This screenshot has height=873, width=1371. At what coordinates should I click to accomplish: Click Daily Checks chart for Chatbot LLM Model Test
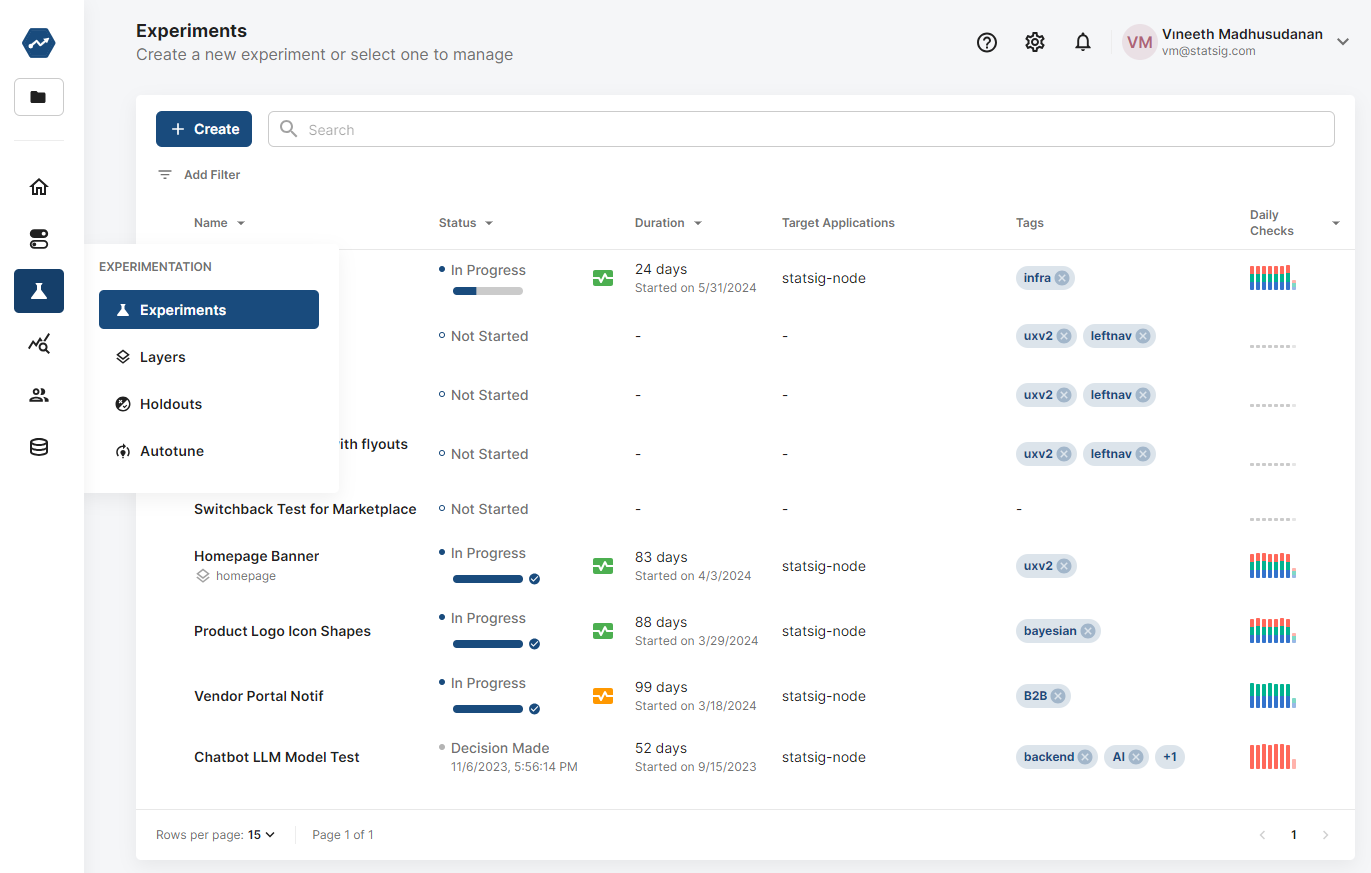coord(1273,757)
